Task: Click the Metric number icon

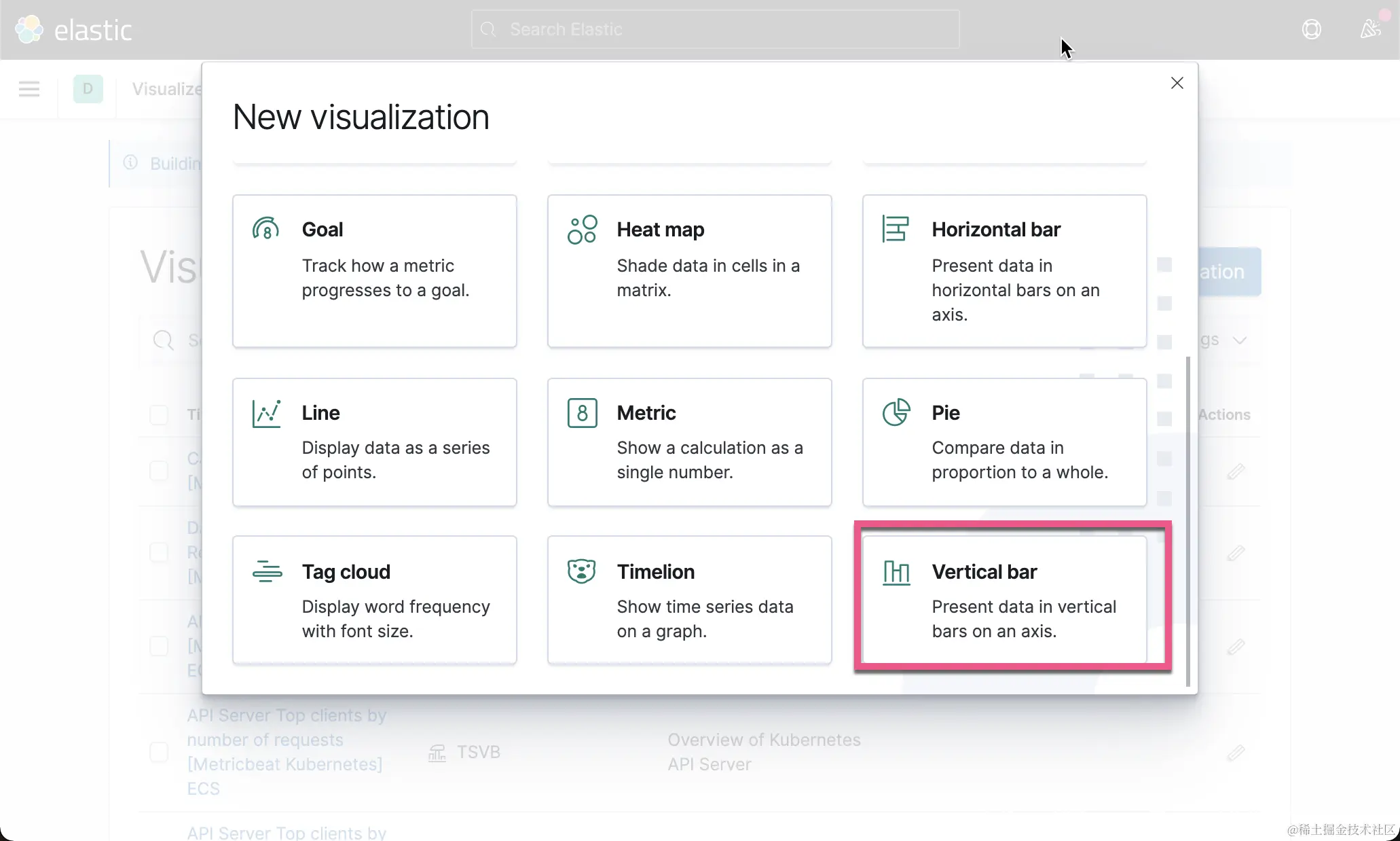Action: (x=582, y=413)
